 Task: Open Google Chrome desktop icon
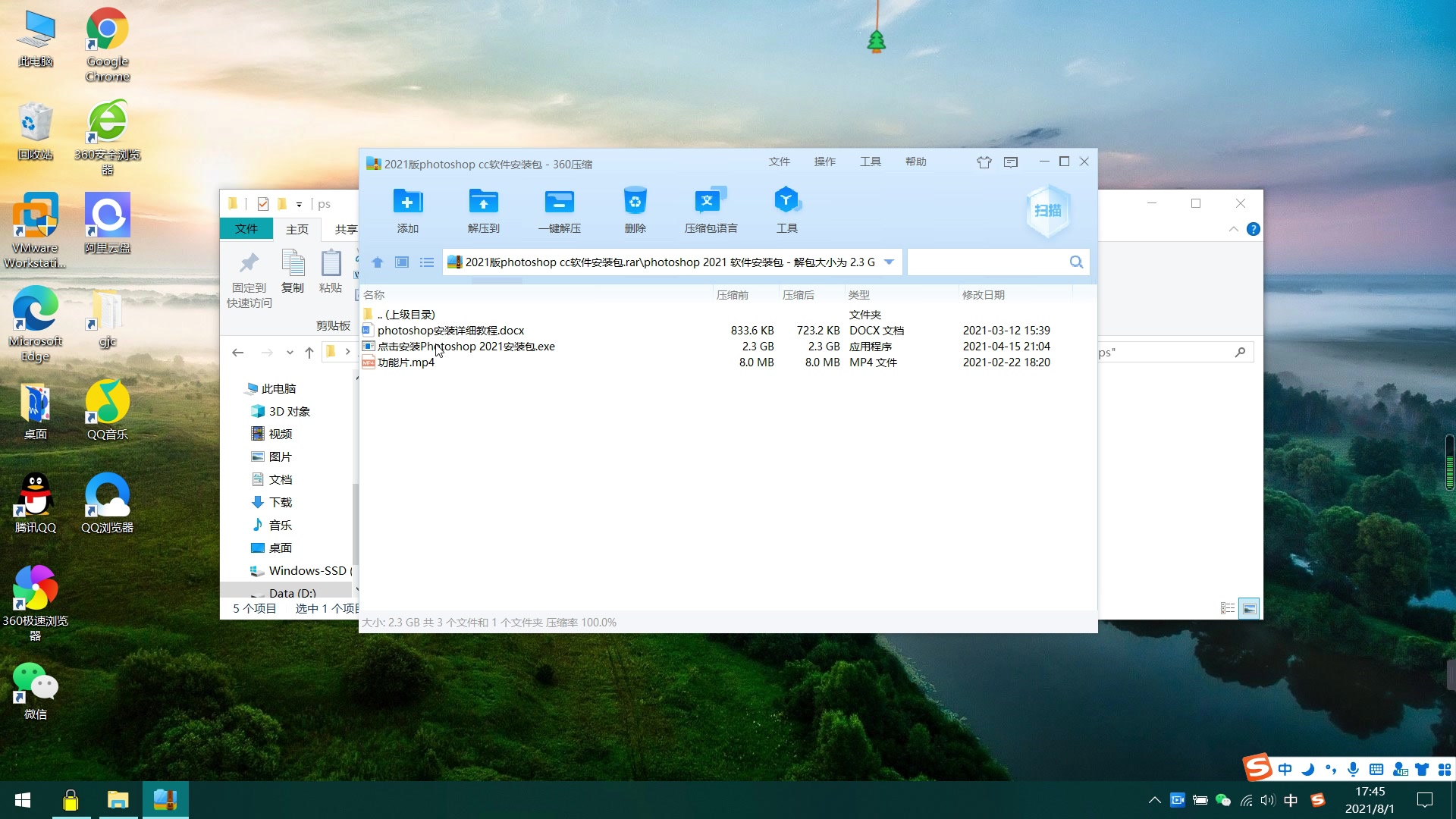click(108, 45)
